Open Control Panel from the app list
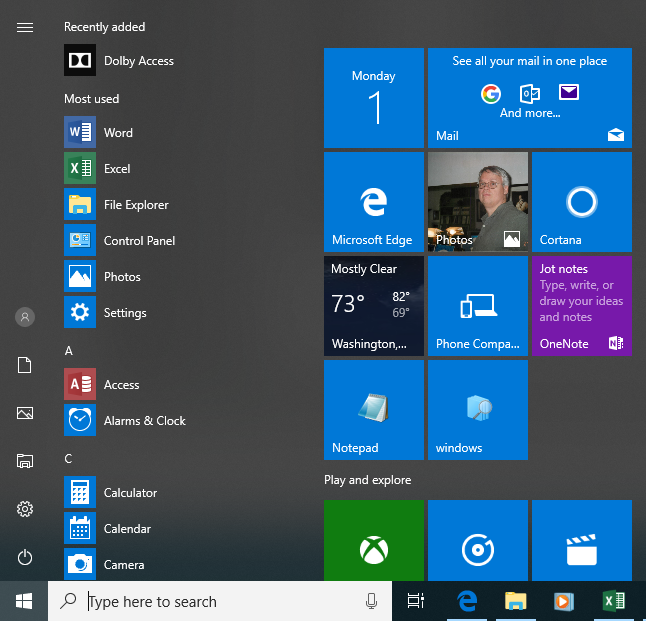646x621 pixels. [x=120, y=240]
